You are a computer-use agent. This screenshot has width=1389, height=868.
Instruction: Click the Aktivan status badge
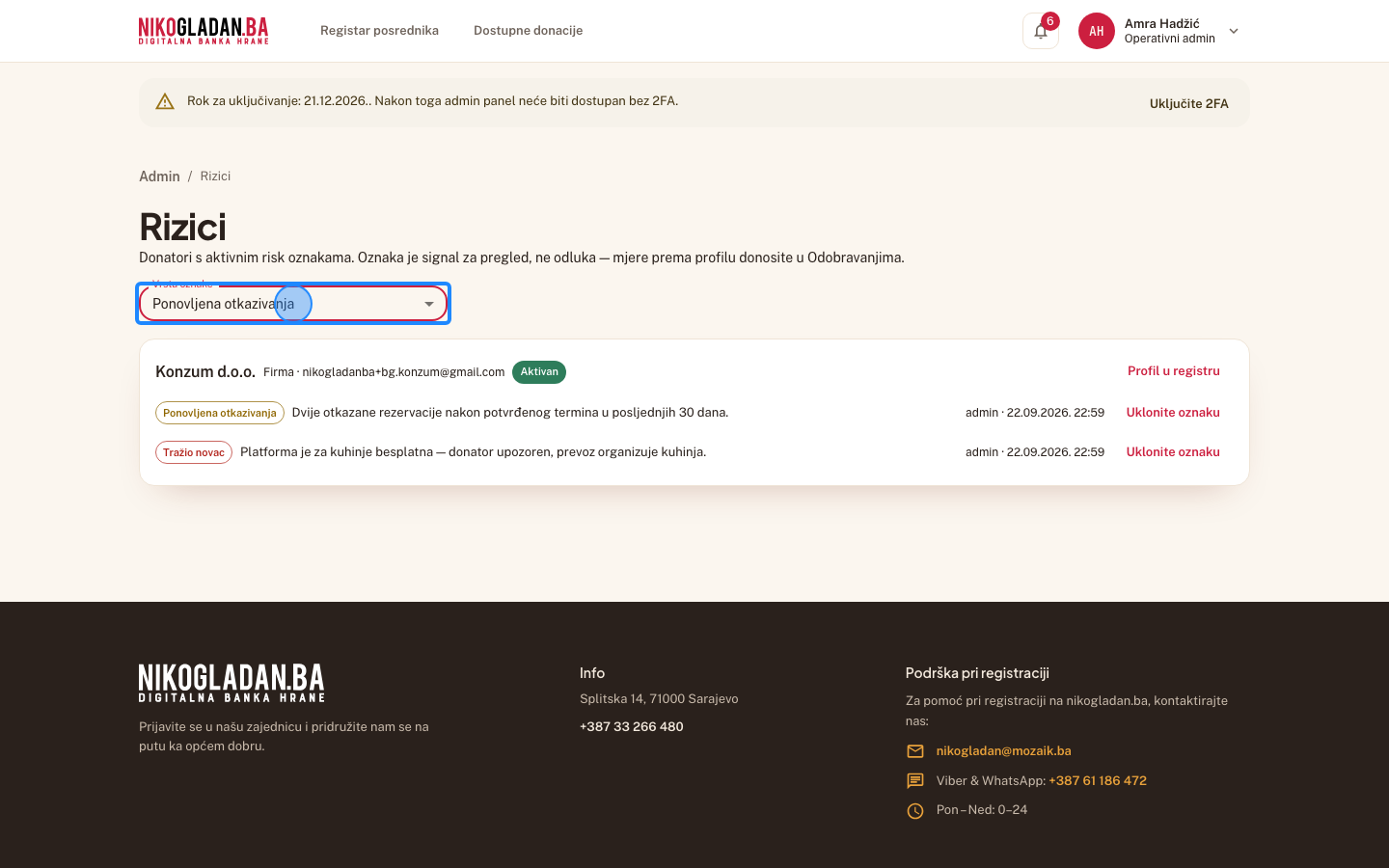539,372
